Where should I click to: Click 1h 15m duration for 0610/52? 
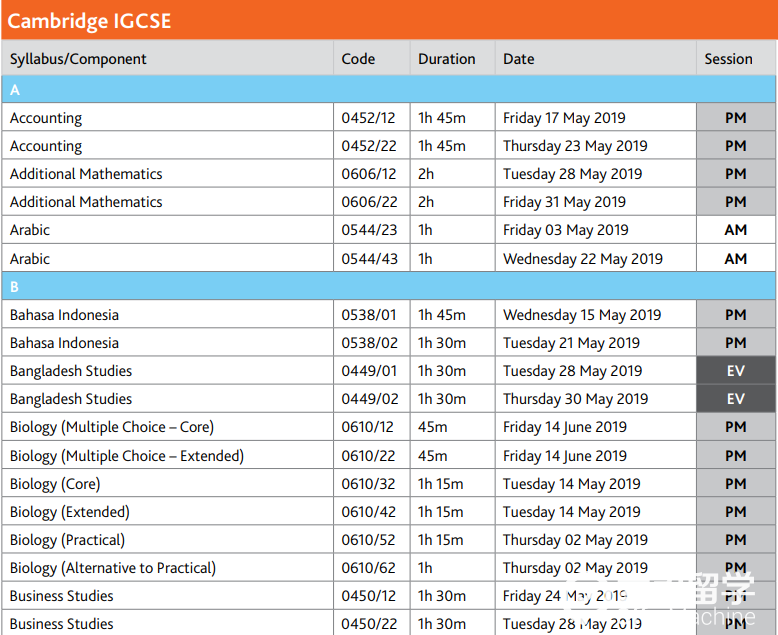tap(441, 540)
